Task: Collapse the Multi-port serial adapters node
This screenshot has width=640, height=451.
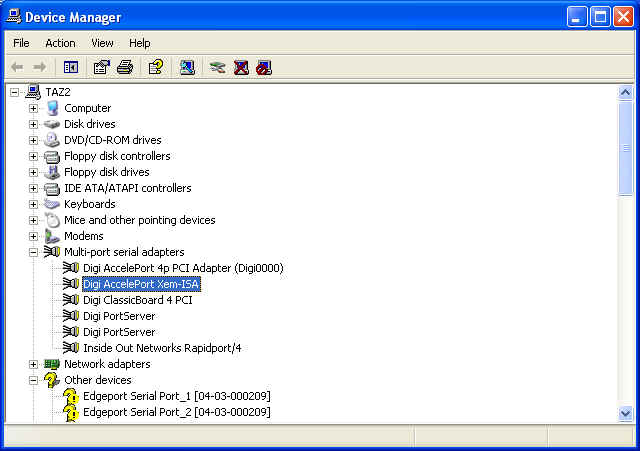Action: [x=33, y=252]
